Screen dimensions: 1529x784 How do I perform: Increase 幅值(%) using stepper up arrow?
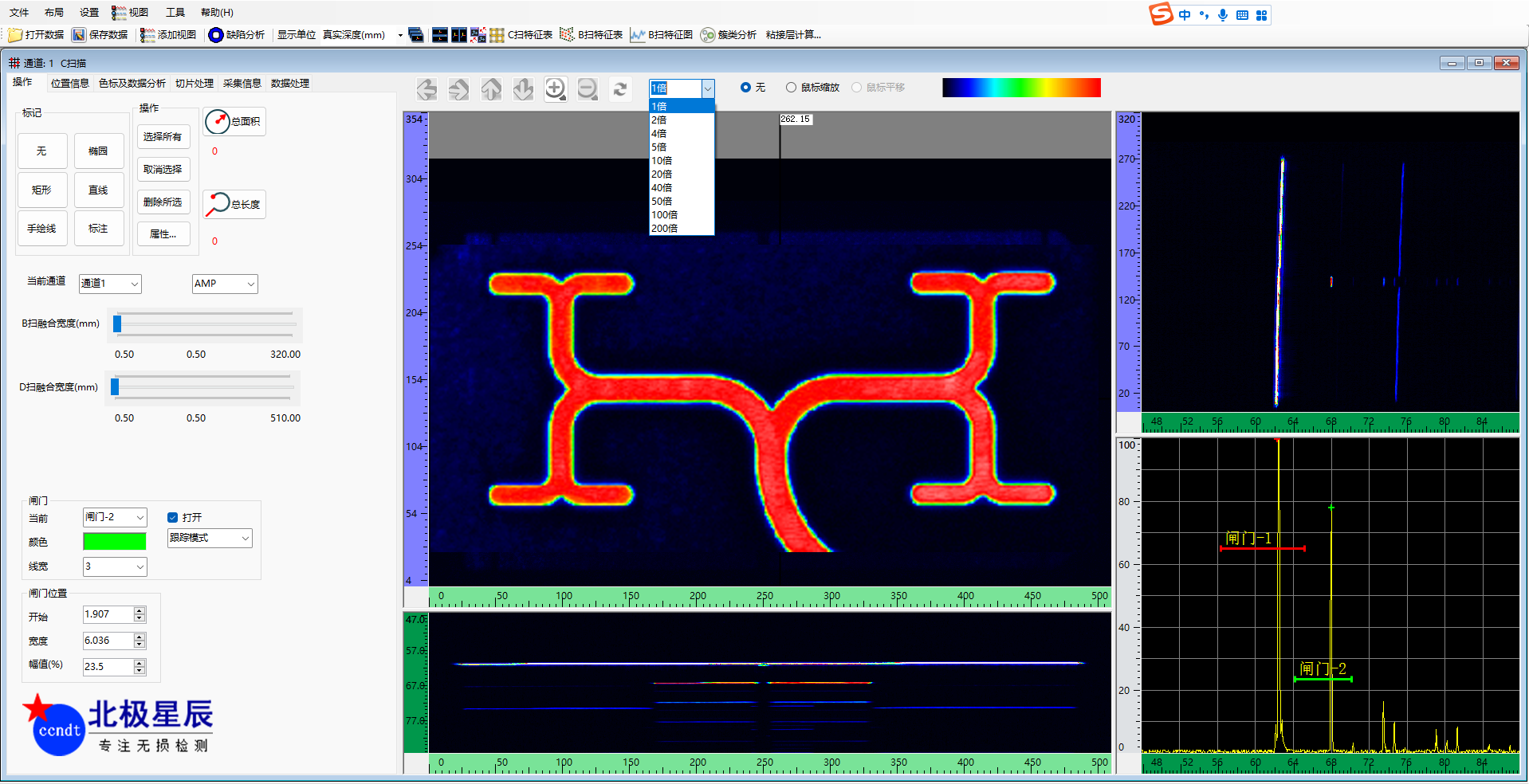[x=140, y=663]
